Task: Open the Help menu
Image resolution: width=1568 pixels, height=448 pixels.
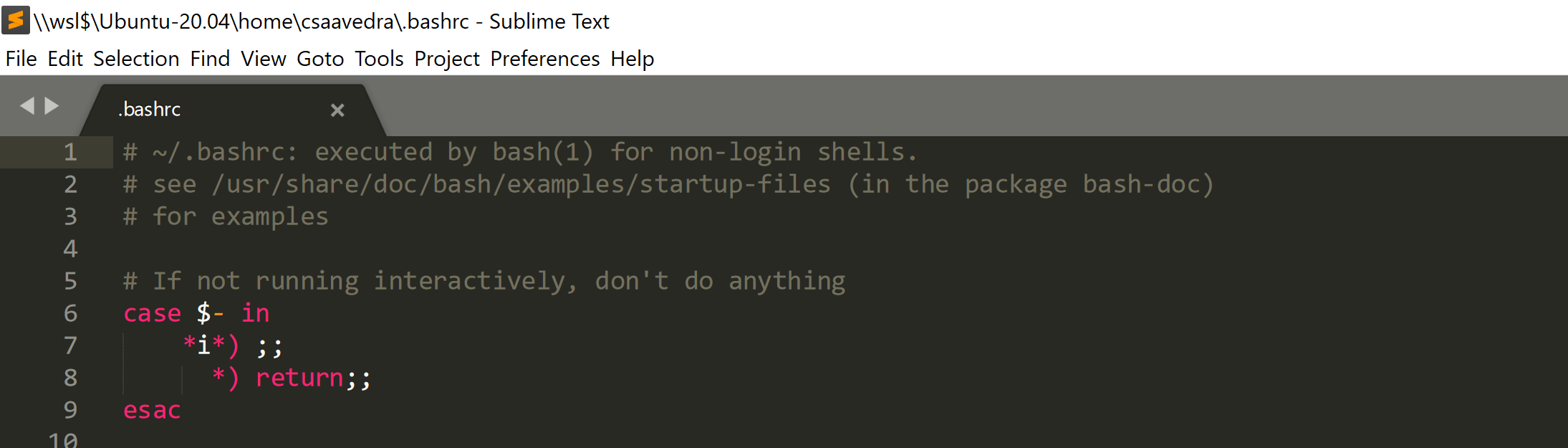Action: click(632, 59)
